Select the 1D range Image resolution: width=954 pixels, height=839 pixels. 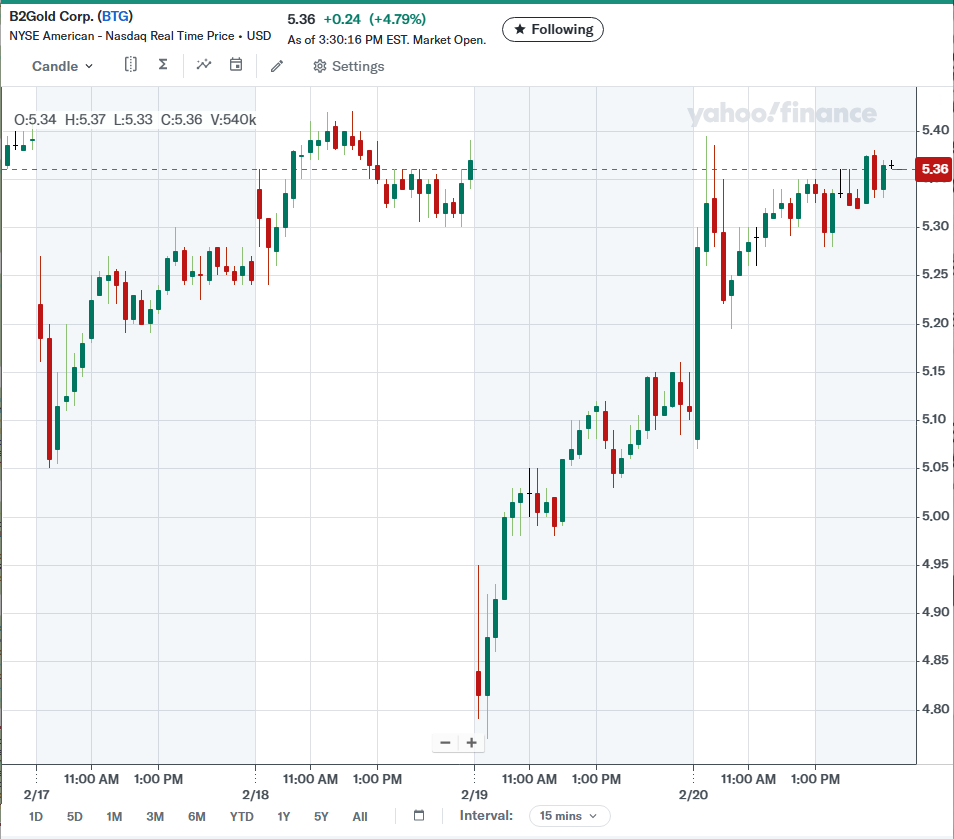point(36,816)
